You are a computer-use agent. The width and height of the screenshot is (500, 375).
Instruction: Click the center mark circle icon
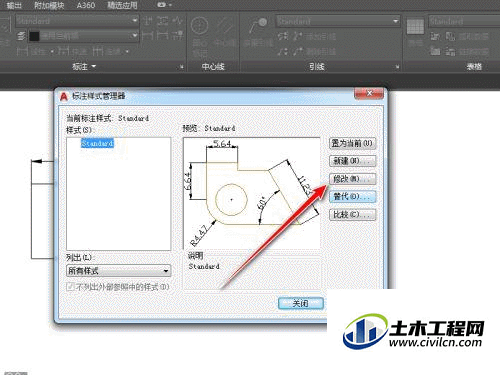[x=200, y=25]
